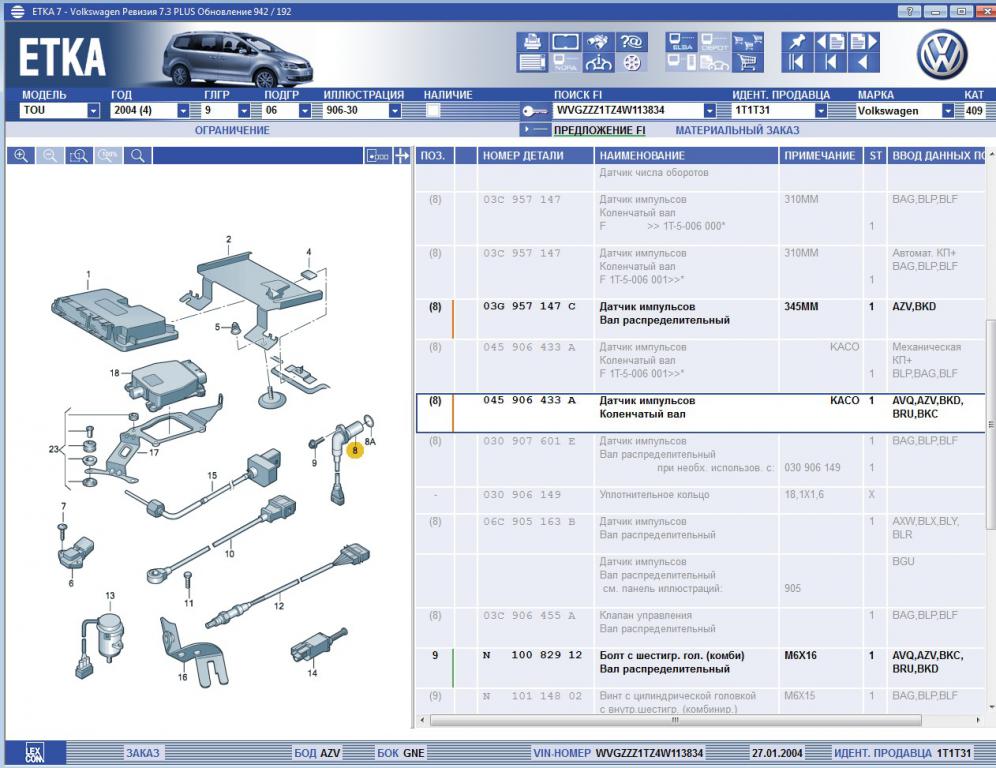Click the DEPOT icon
Screen dimensions: 996x768
point(714,42)
